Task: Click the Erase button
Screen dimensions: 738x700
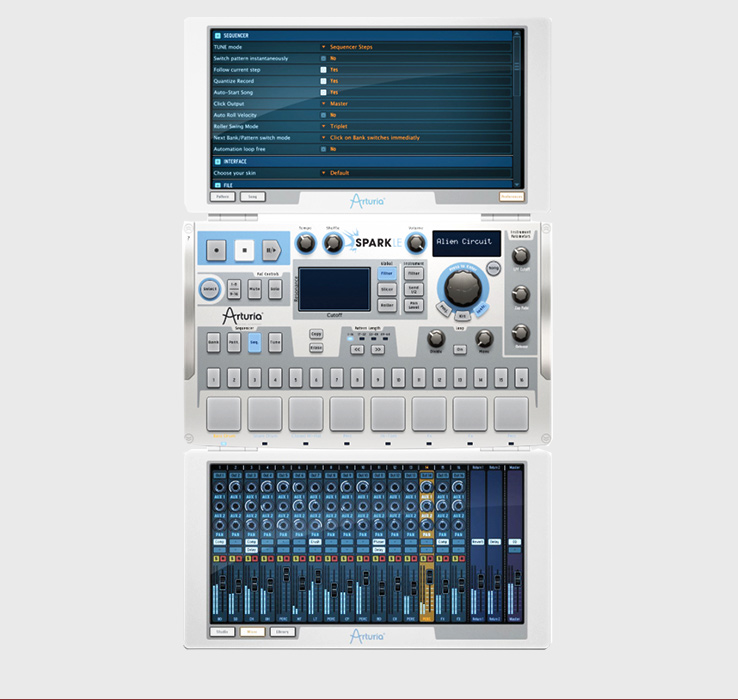Action: pyautogui.click(x=316, y=348)
